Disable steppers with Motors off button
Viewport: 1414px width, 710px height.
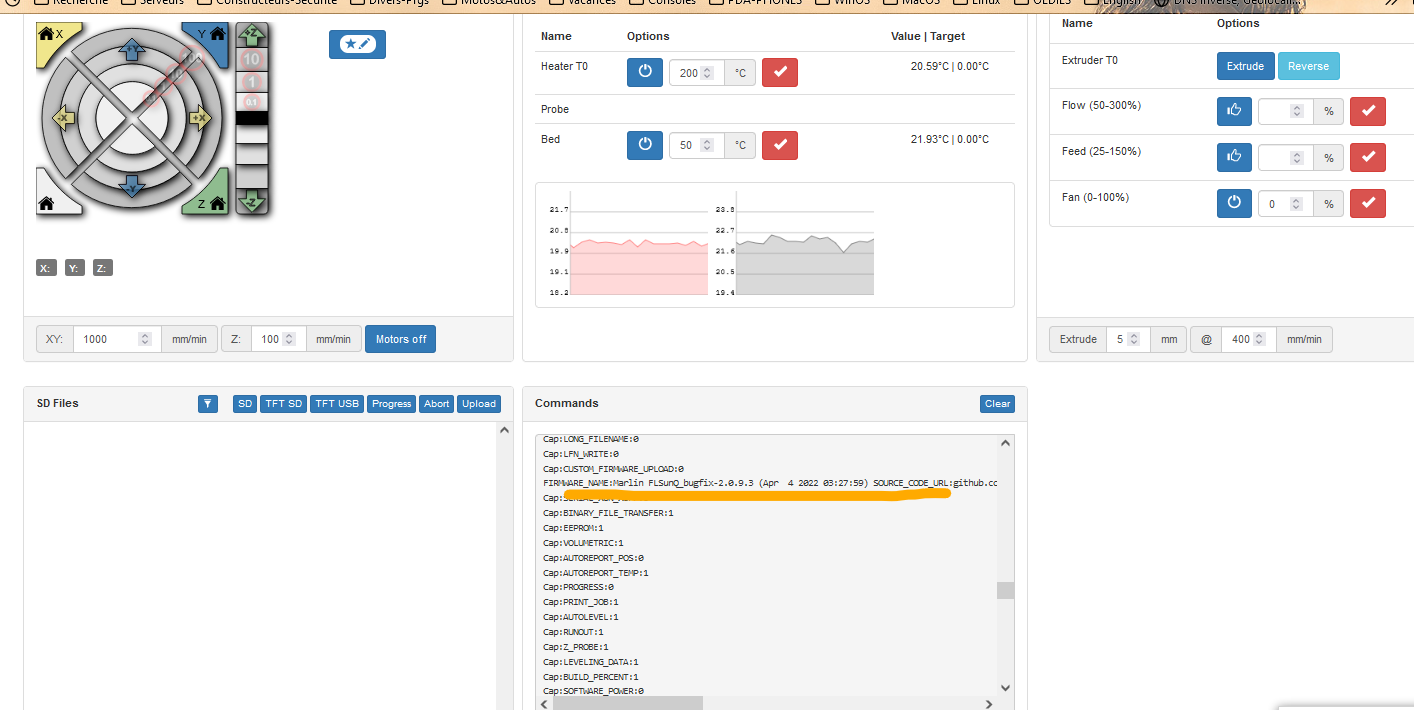pos(400,339)
